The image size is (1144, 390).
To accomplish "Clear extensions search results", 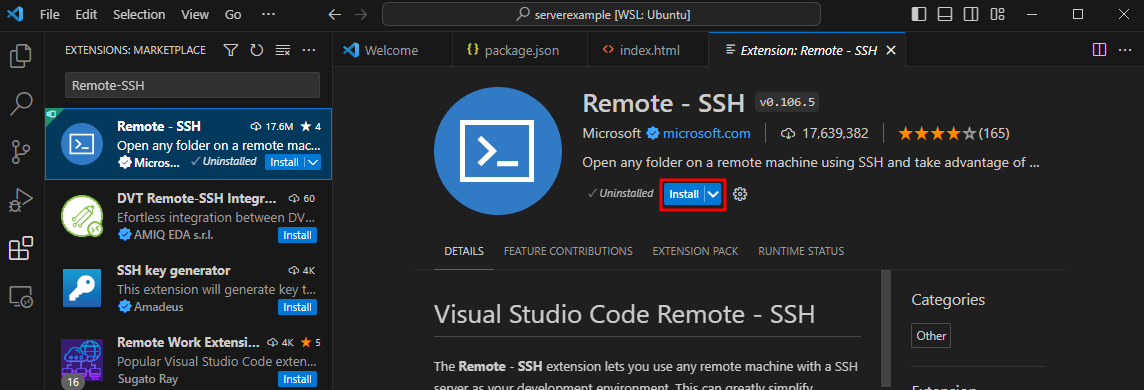I will point(282,50).
